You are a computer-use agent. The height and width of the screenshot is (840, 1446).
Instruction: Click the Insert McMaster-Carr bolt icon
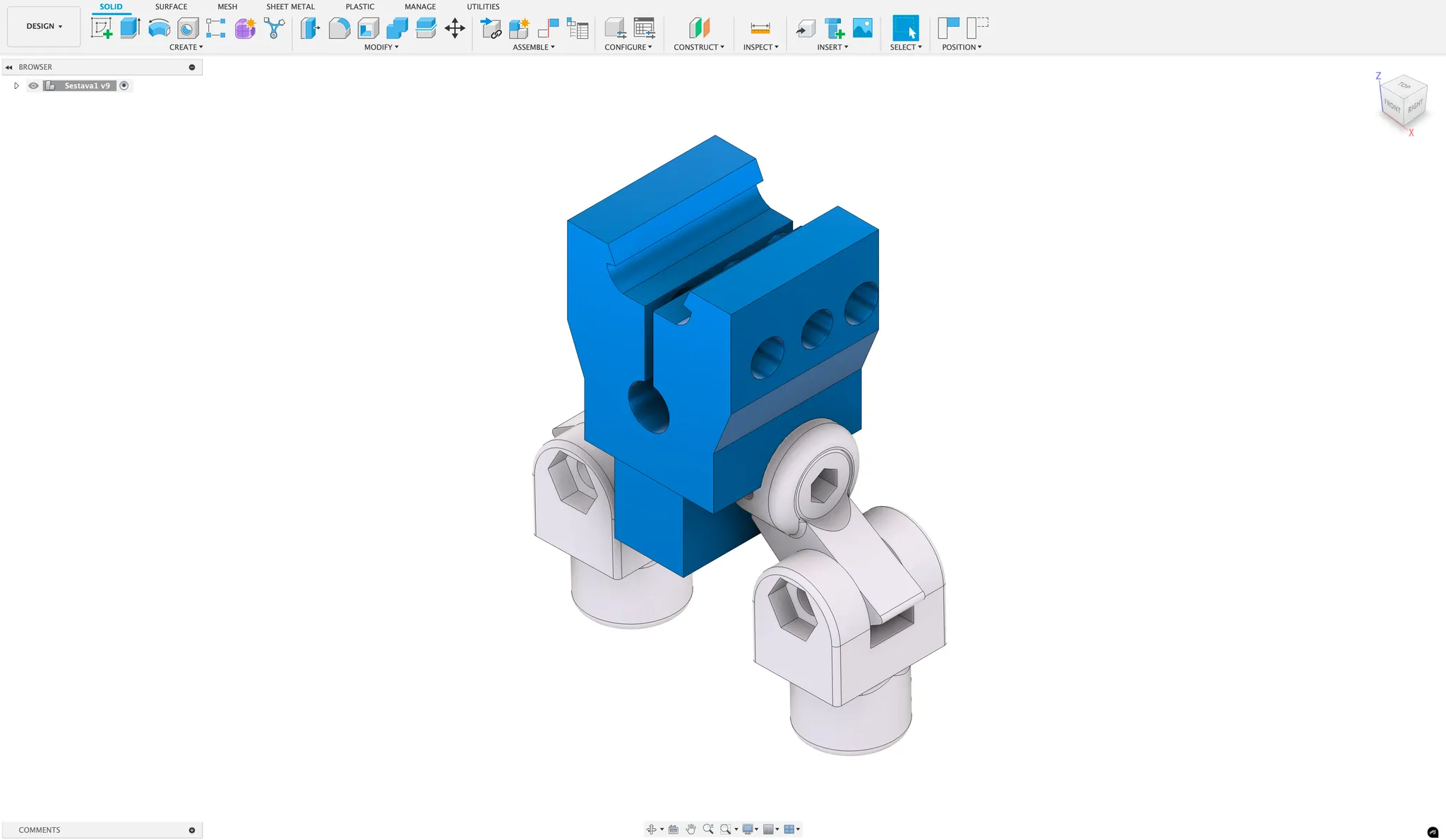(834, 28)
